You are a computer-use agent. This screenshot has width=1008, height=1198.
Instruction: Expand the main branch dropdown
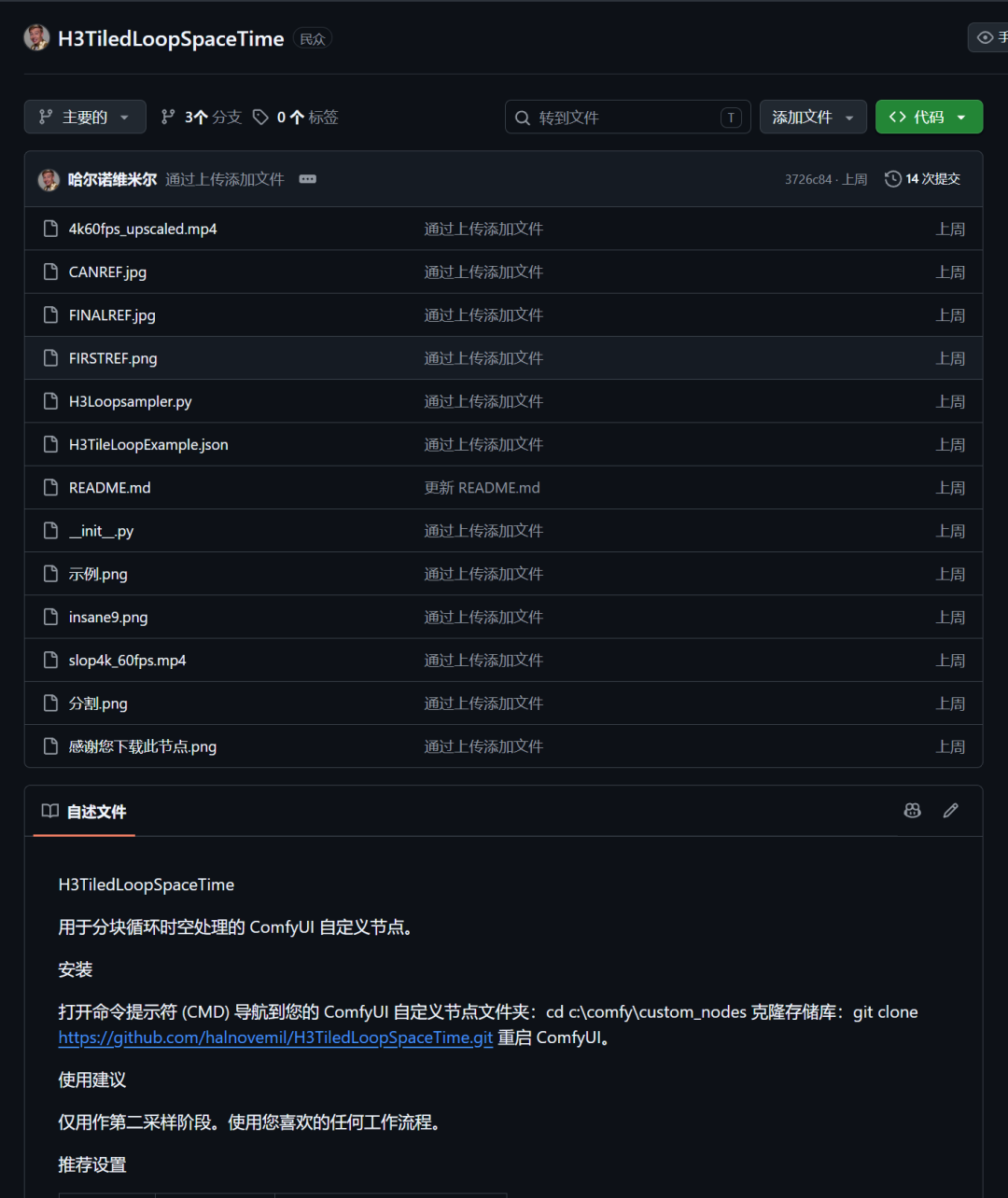(85, 117)
